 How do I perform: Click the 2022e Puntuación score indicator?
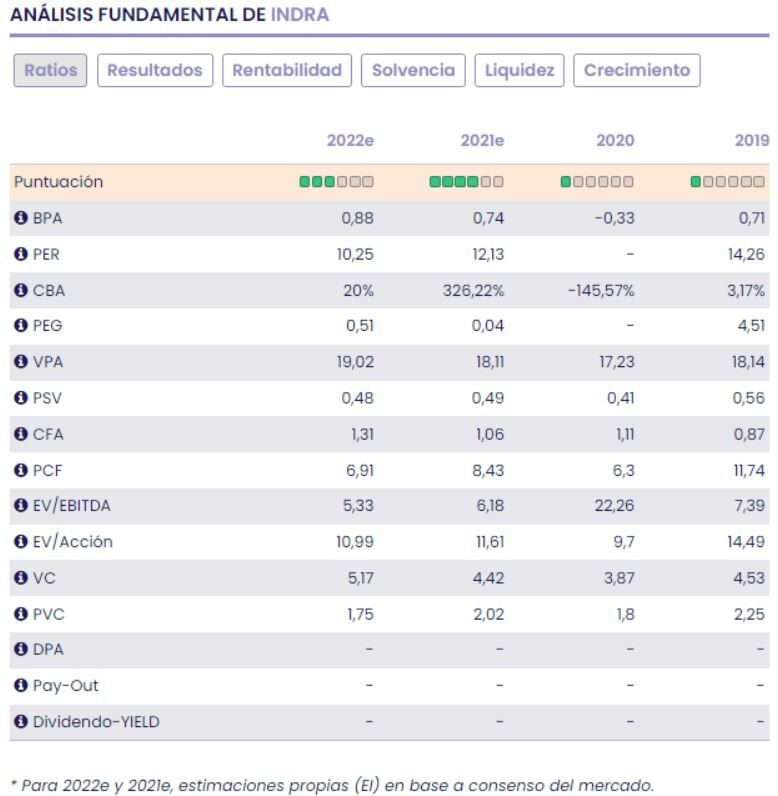(337, 182)
